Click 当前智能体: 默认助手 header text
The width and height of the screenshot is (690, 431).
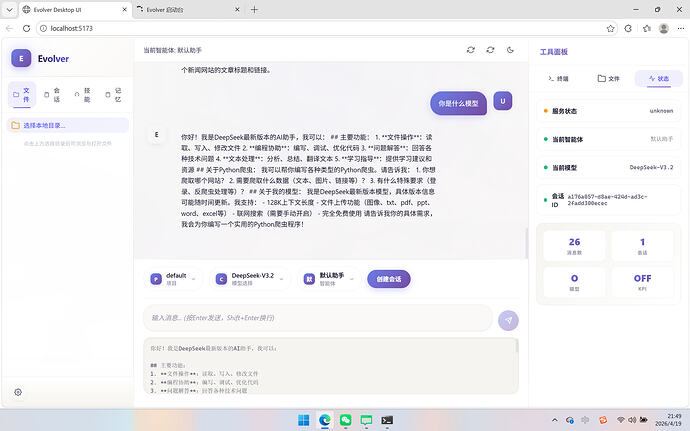(172, 50)
